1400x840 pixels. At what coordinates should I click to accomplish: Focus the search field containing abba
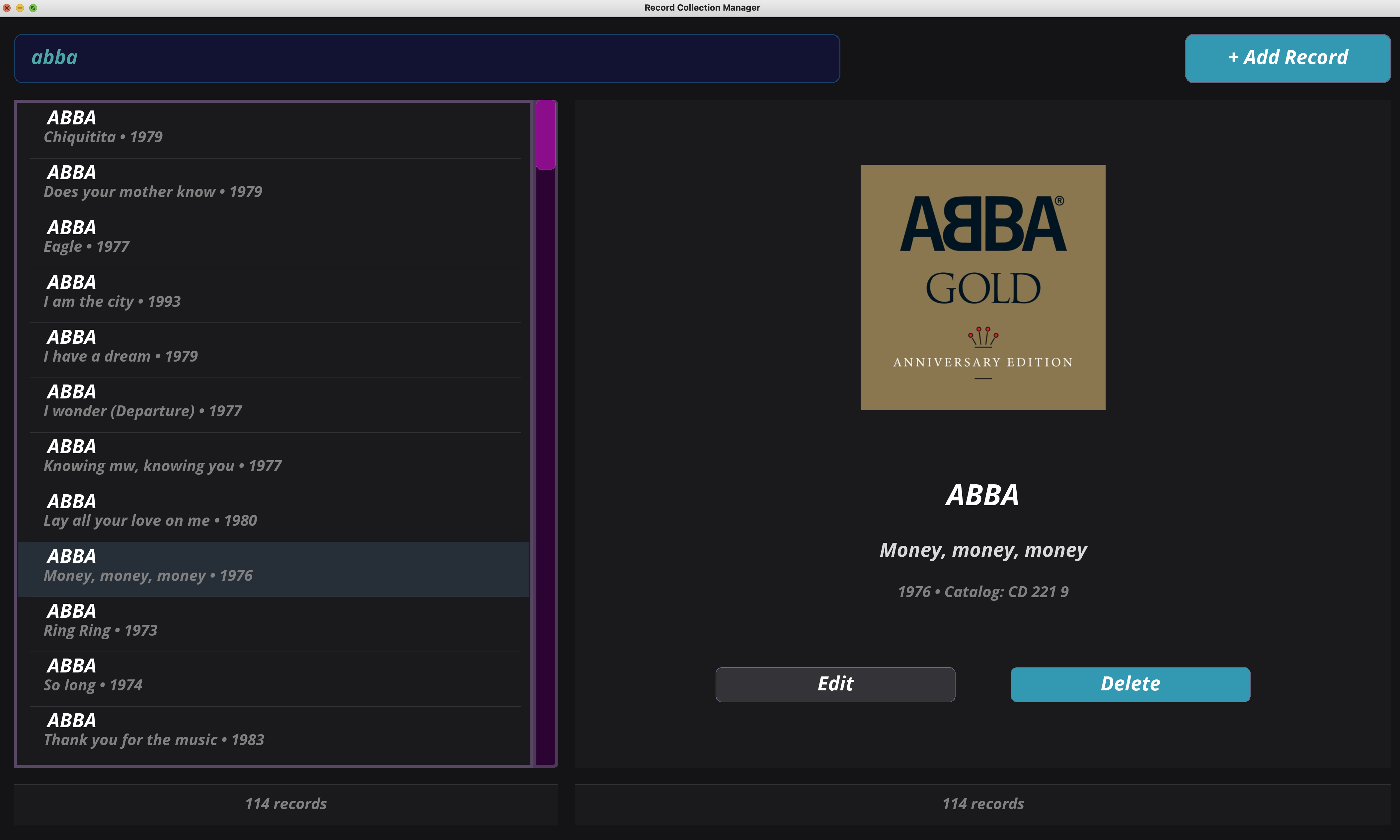pos(427,58)
